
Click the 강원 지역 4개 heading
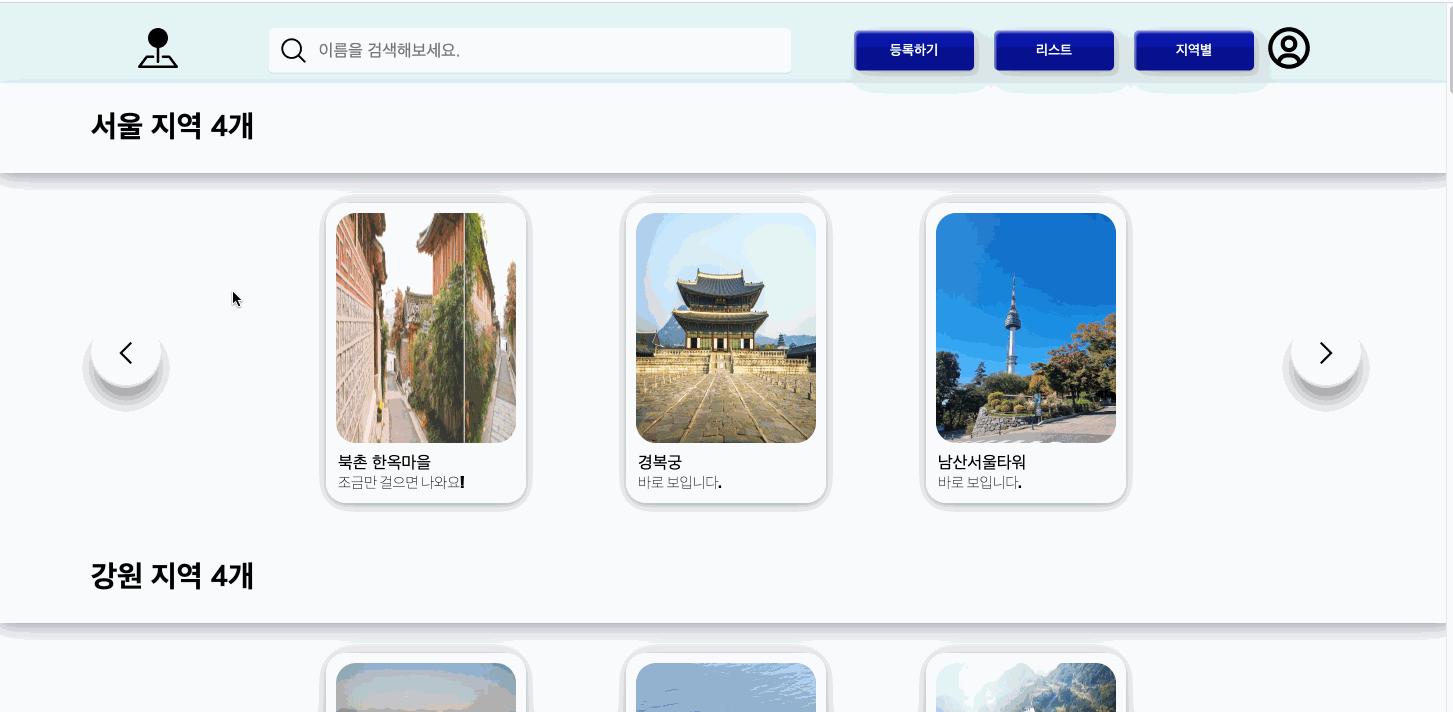pyautogui.click(x=172, y=576)
